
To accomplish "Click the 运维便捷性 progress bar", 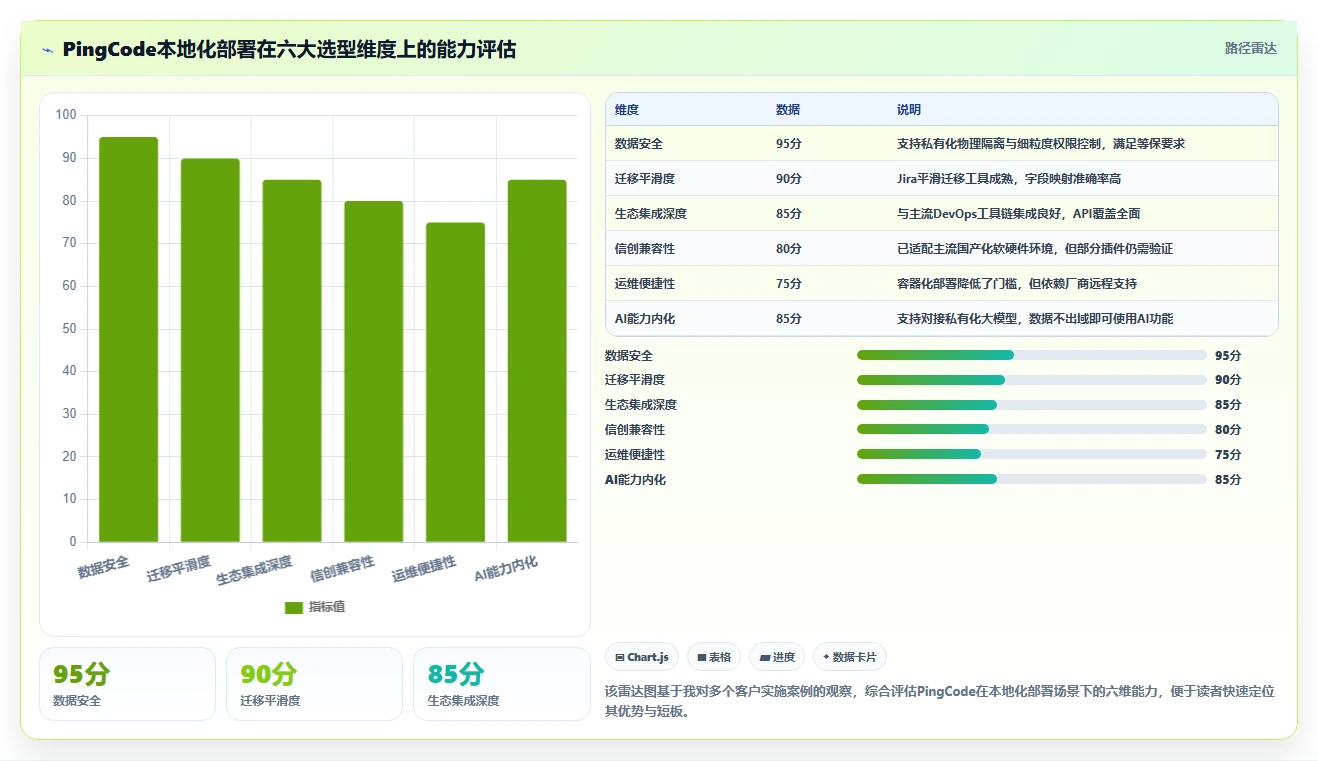I will (x=1032, y=454).
